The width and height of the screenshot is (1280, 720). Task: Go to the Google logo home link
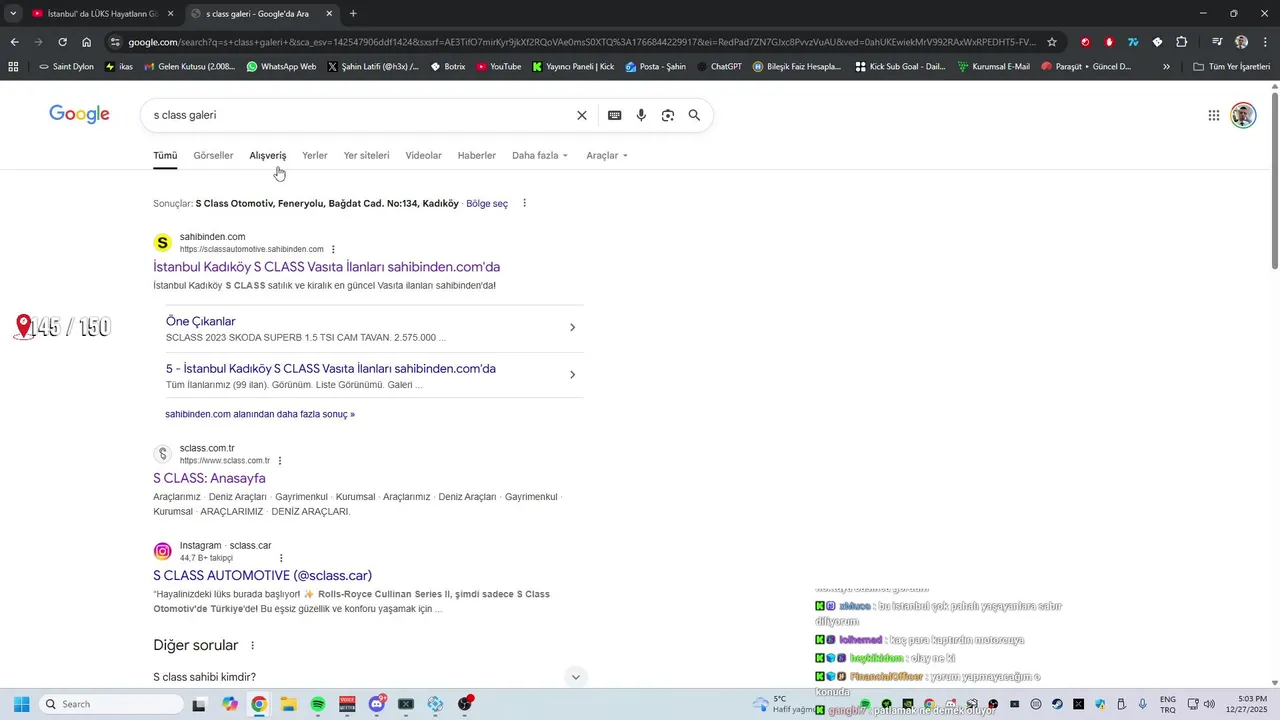(79, 114)
